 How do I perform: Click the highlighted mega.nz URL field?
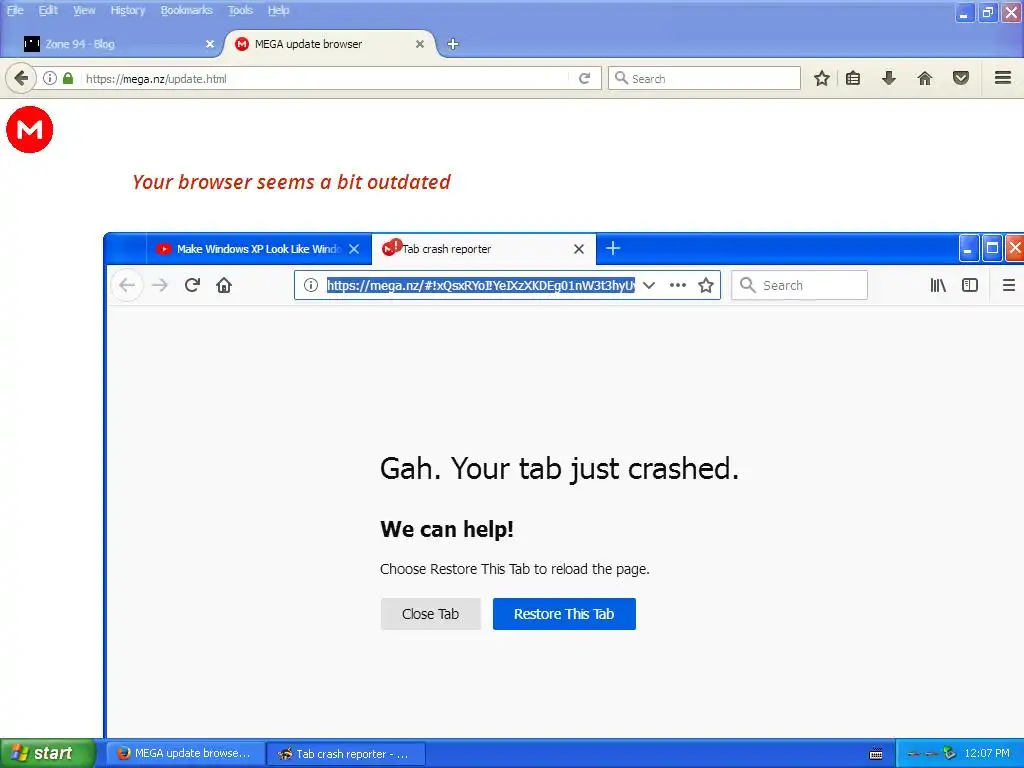[481, 285]
